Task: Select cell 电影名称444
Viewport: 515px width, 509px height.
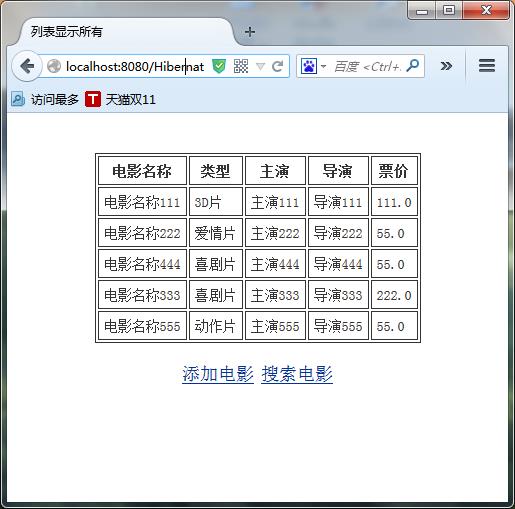Action: point(142,264)
